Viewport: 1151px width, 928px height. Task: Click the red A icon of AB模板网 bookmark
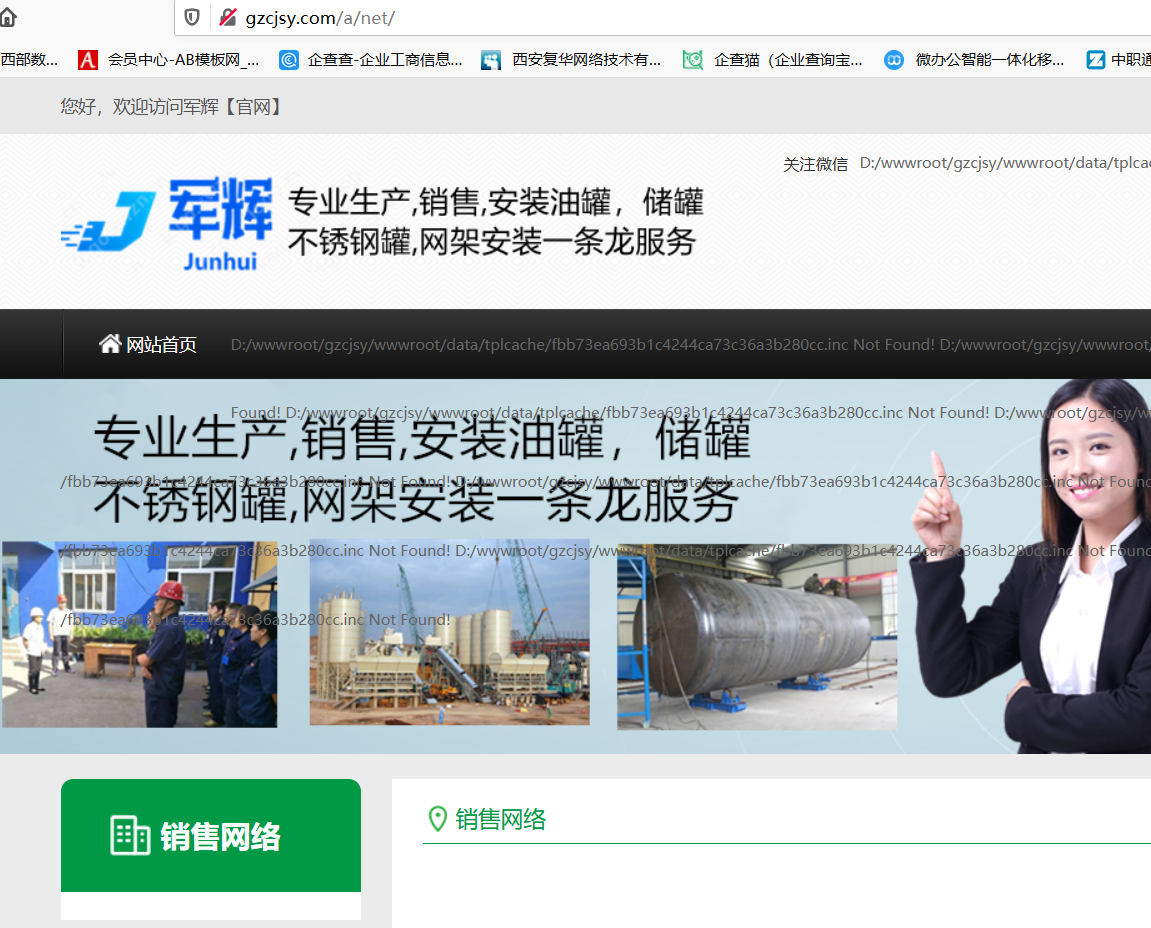88,60
